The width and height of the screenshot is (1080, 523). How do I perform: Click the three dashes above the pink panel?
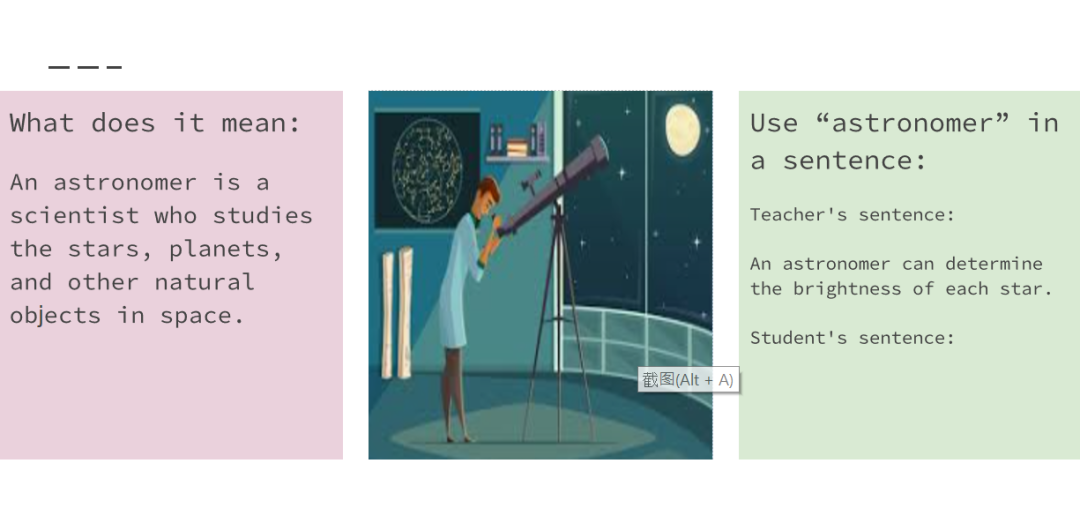click(x=85, y=68)
